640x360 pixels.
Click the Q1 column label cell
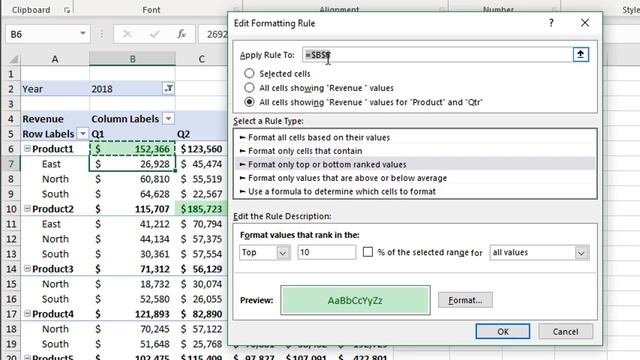pyautogui.click(x=132, y=134)
